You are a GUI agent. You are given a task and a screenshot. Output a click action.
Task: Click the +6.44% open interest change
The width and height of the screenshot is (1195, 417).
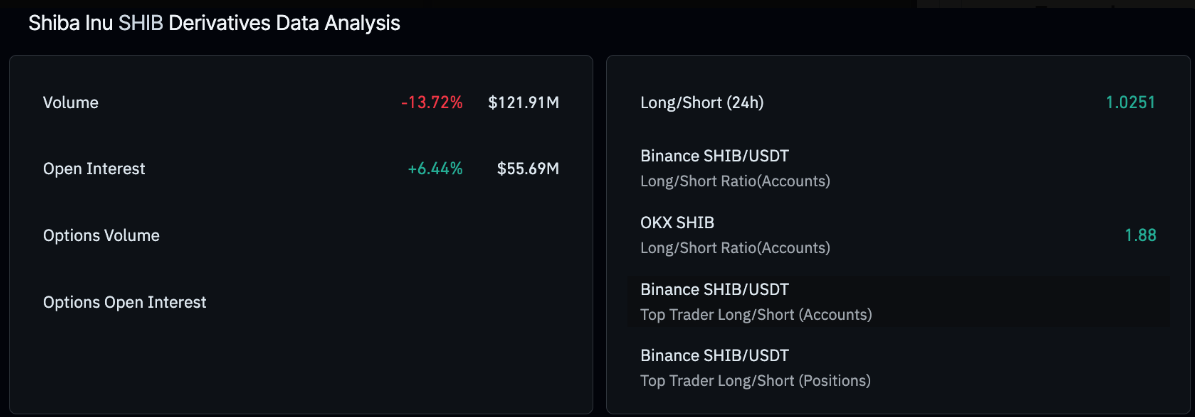point(435,169)
